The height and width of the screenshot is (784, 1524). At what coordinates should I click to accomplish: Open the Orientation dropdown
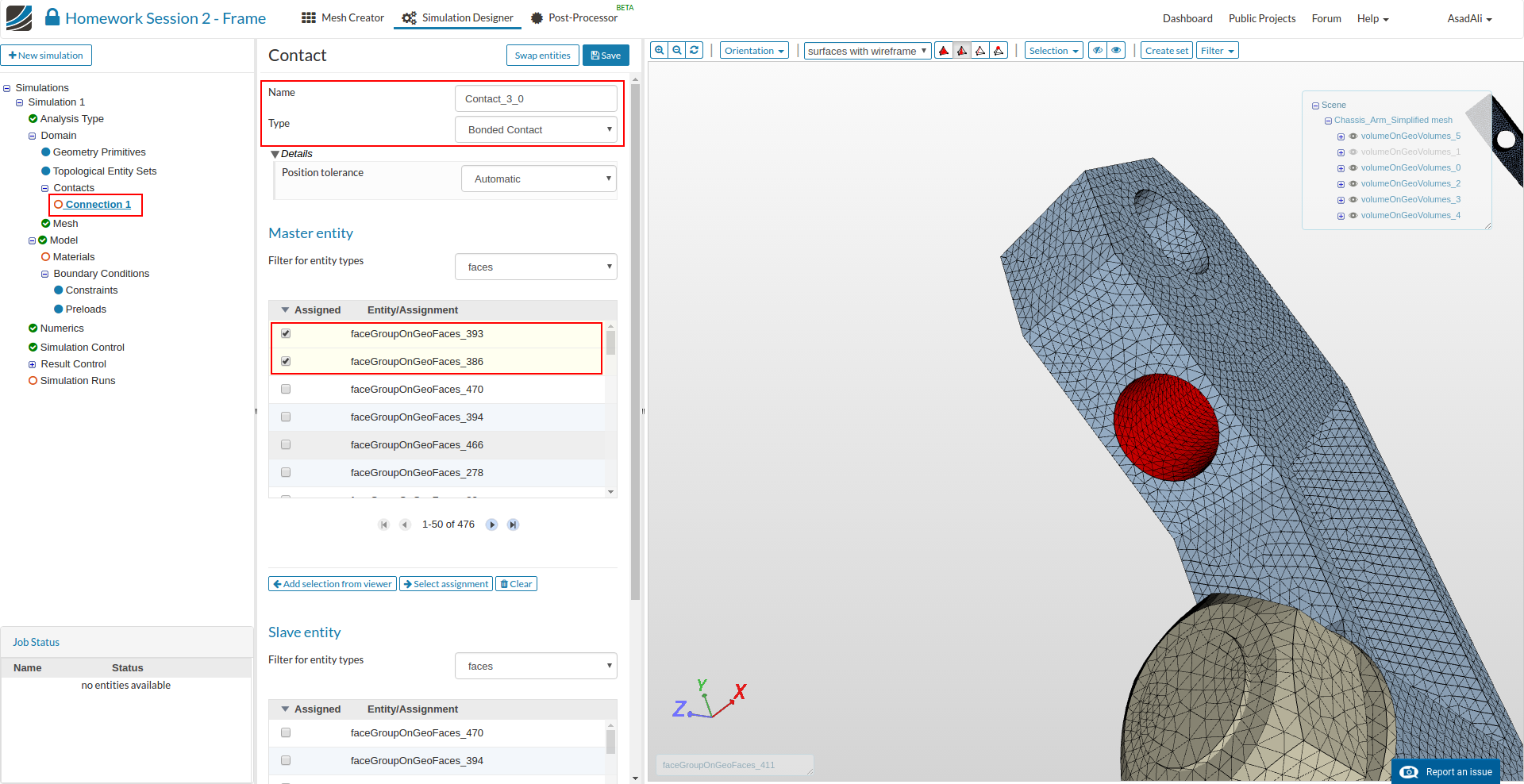pyautogui.click(x=753, y=51)
